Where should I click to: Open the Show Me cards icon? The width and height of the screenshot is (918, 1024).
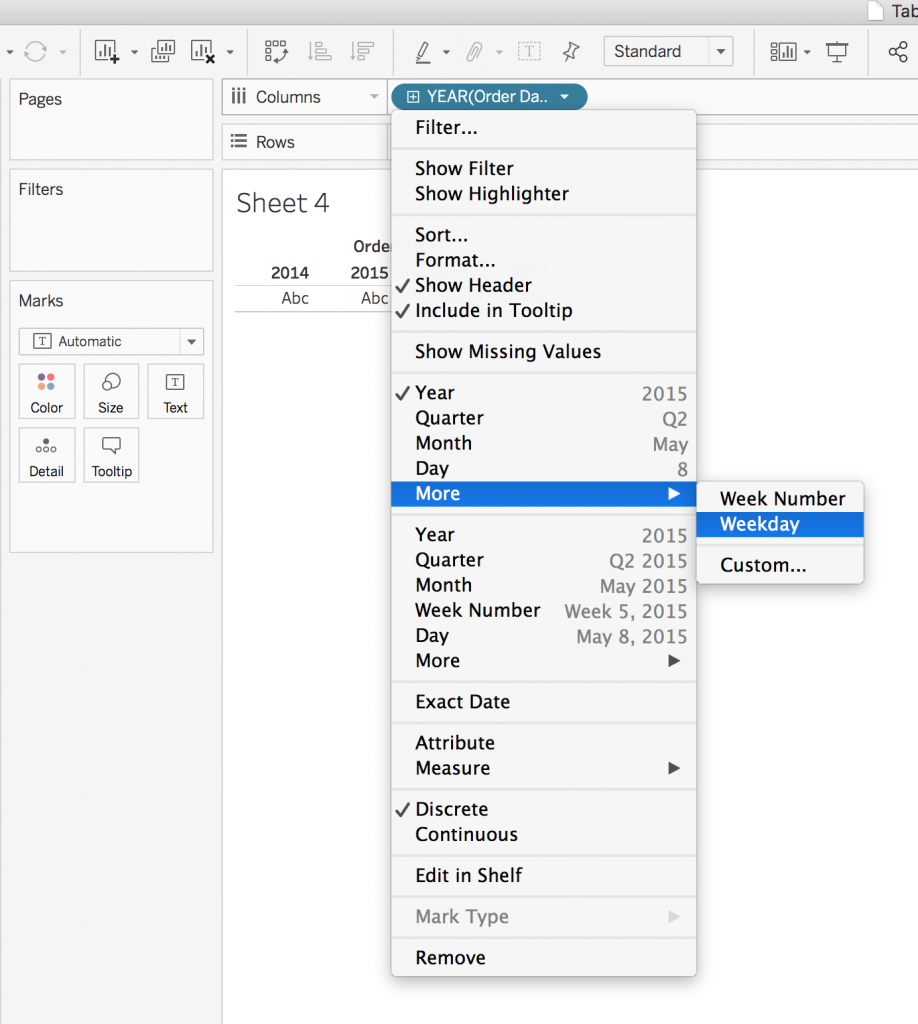[x=782, y=51]
